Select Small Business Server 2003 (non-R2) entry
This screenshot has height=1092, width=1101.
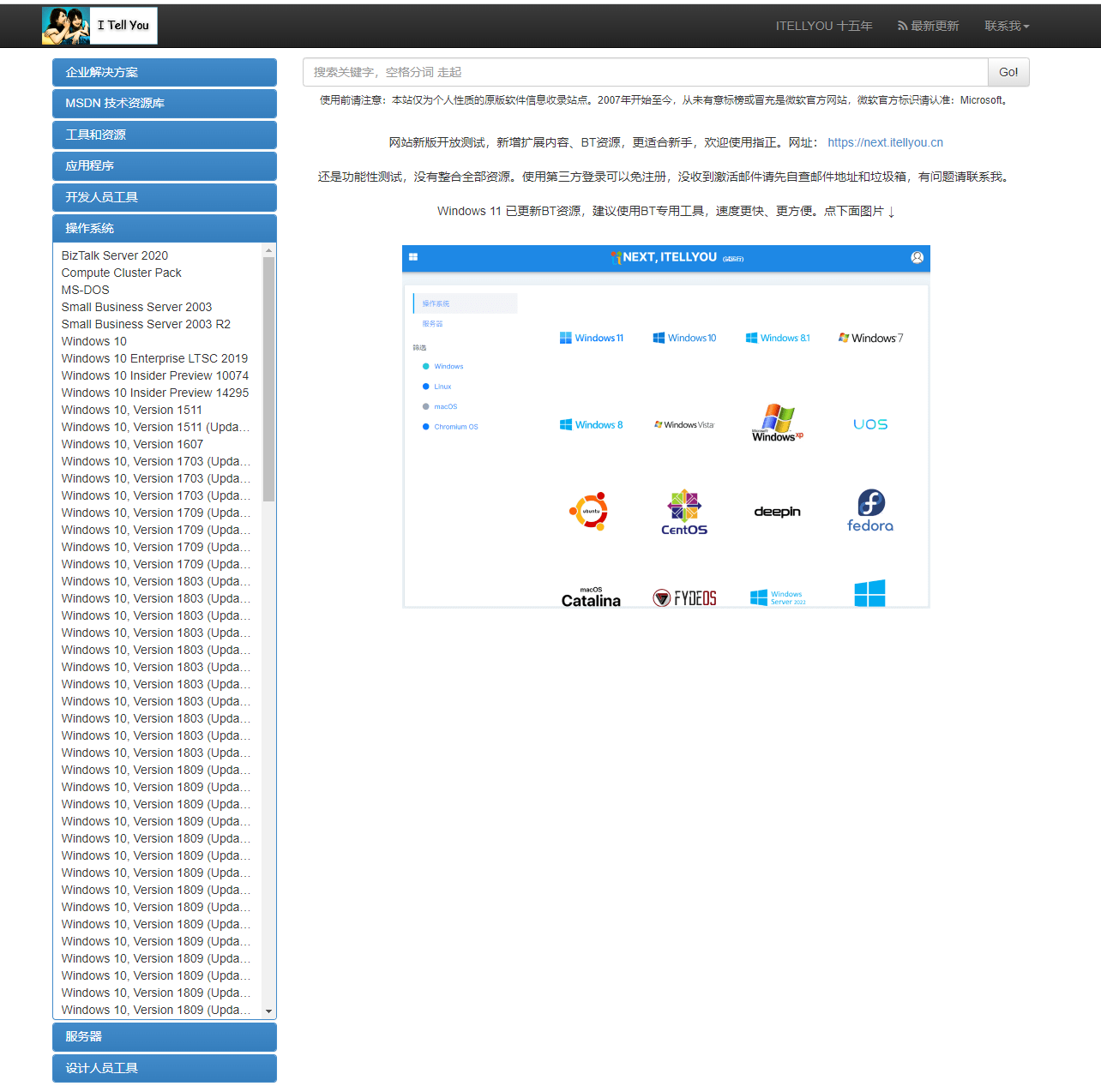click(136, 307)
